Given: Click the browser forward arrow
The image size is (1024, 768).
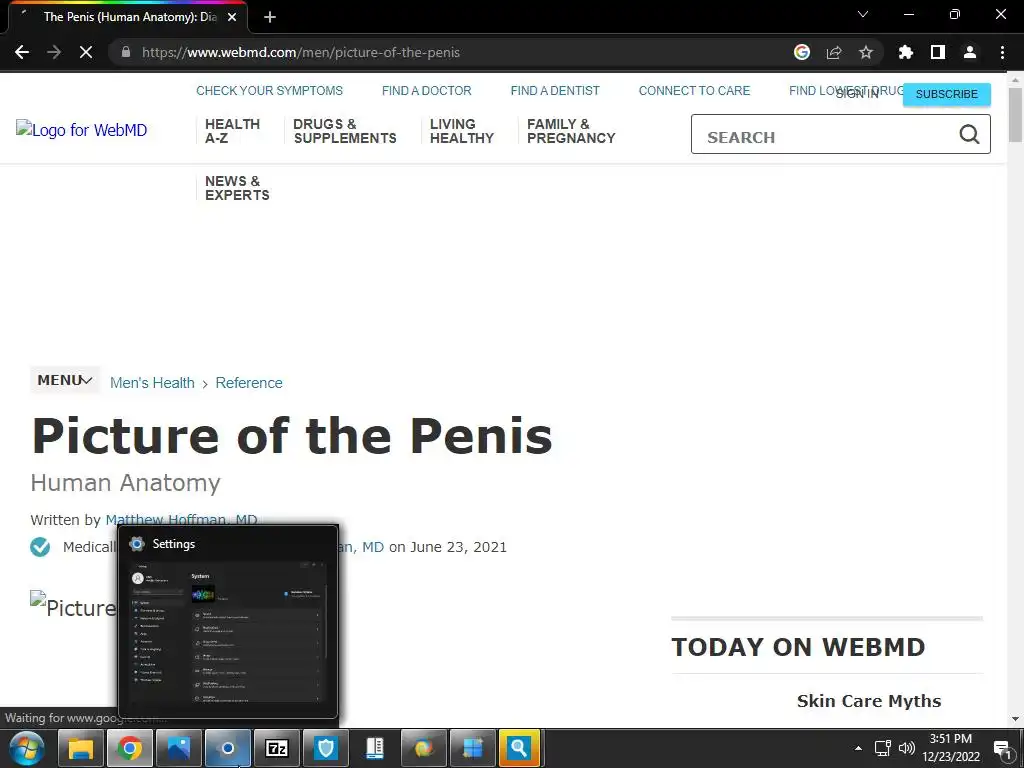Looking at the screenshot, I should click(54, 52).
